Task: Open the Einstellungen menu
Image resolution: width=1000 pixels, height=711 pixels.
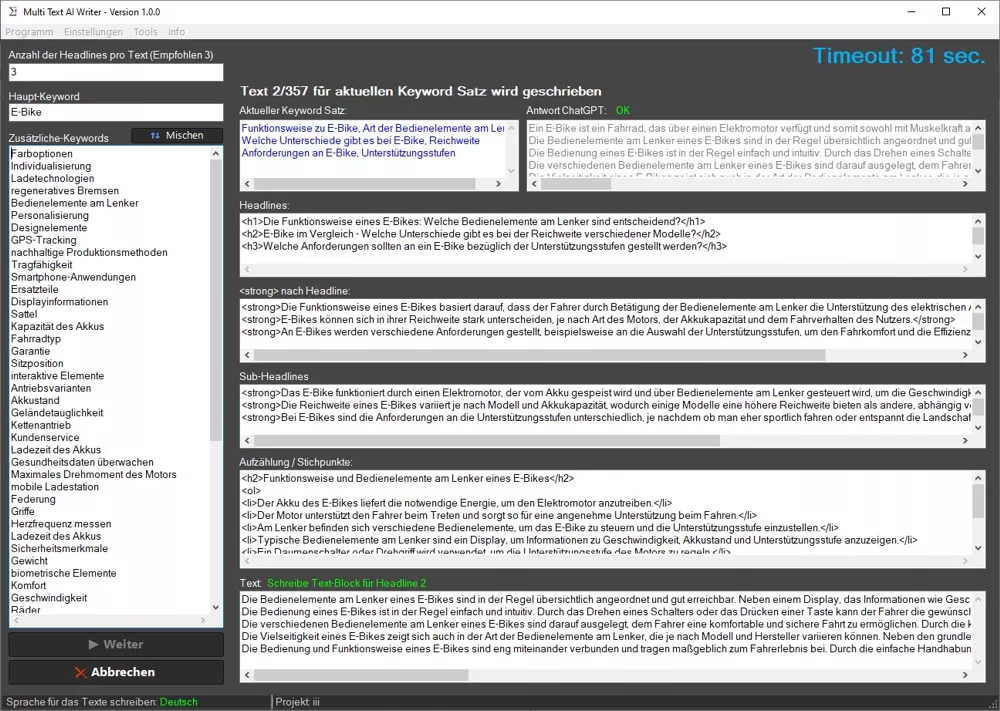Action: (x=93, y=31)
